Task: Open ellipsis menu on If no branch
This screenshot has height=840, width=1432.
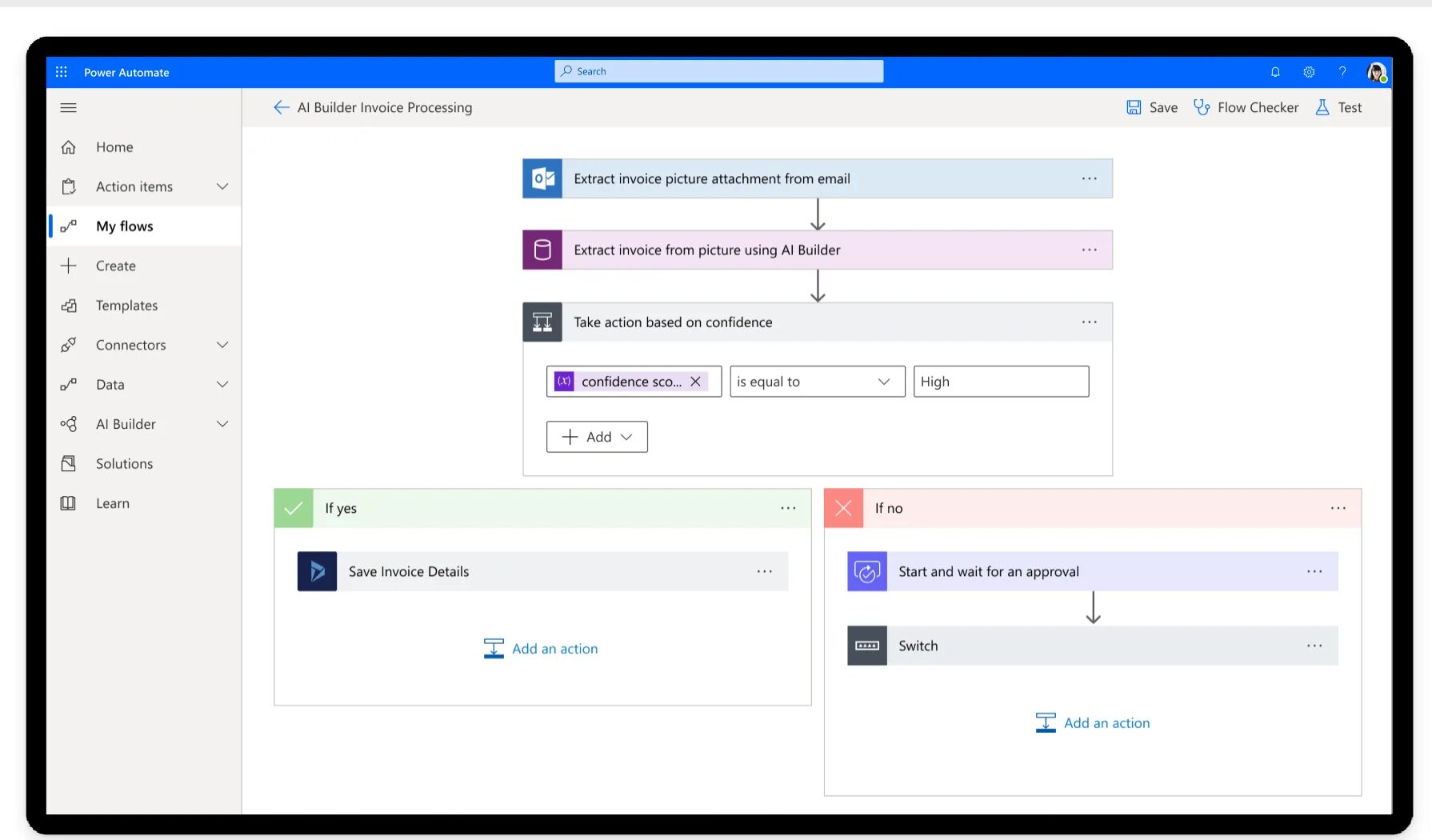Action: point(1338,508)
